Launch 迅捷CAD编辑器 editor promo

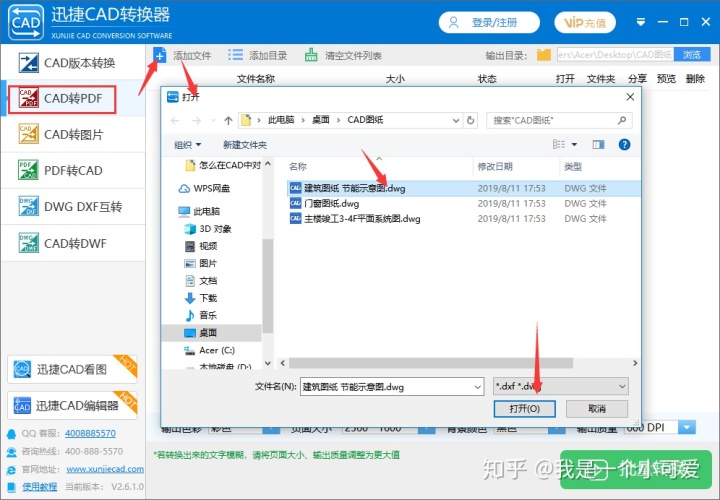(72, 405)
